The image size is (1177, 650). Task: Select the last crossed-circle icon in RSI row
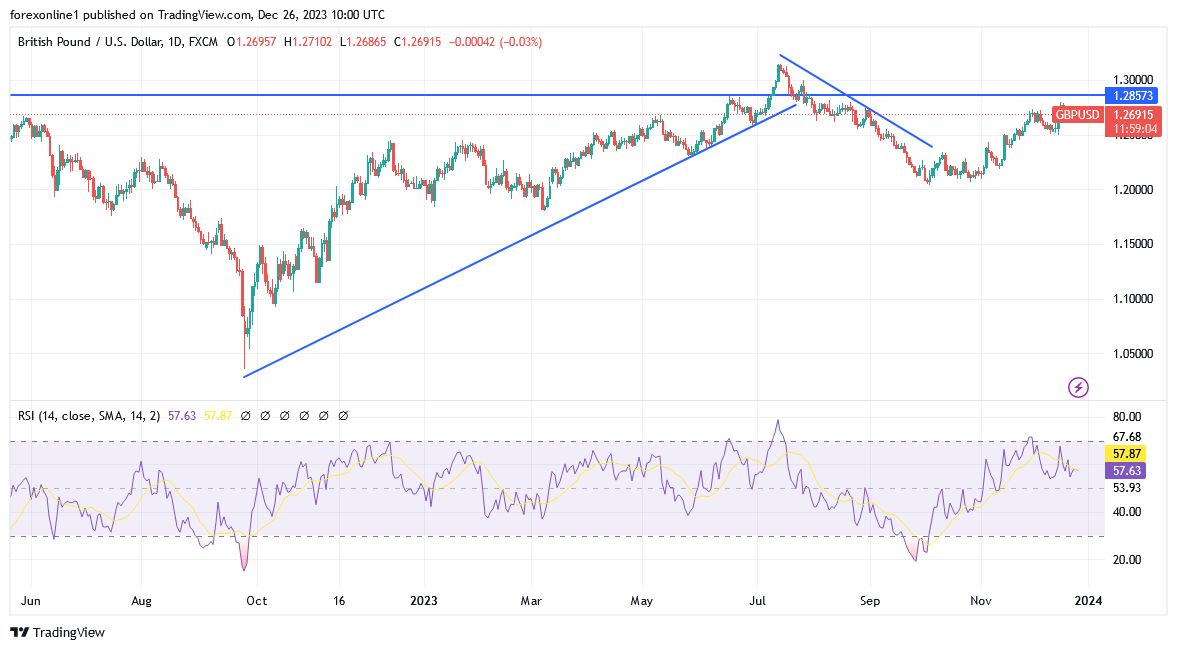tap(344, 414)
